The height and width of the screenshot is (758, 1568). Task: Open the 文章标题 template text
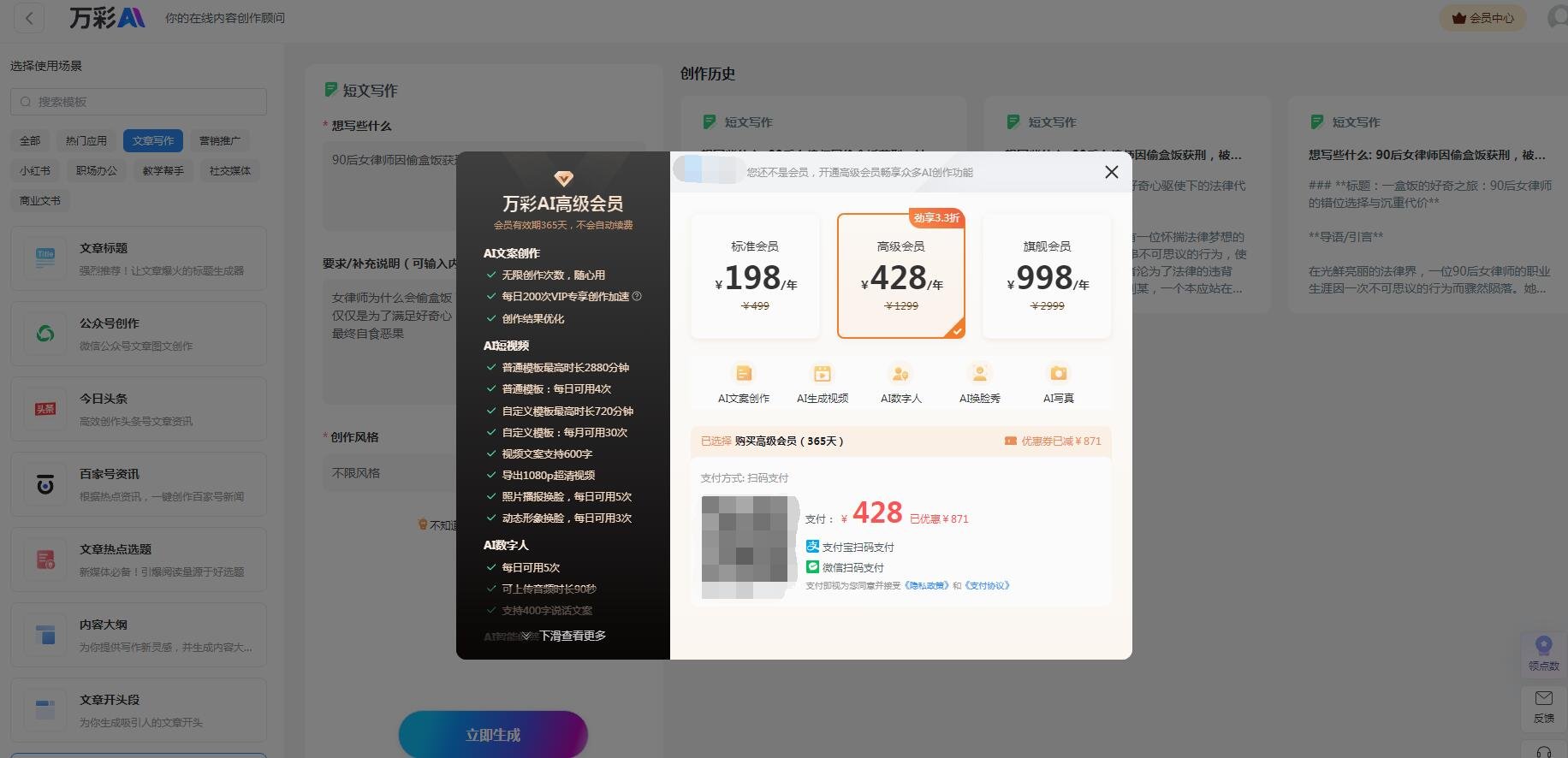click(x=104, y=248)
